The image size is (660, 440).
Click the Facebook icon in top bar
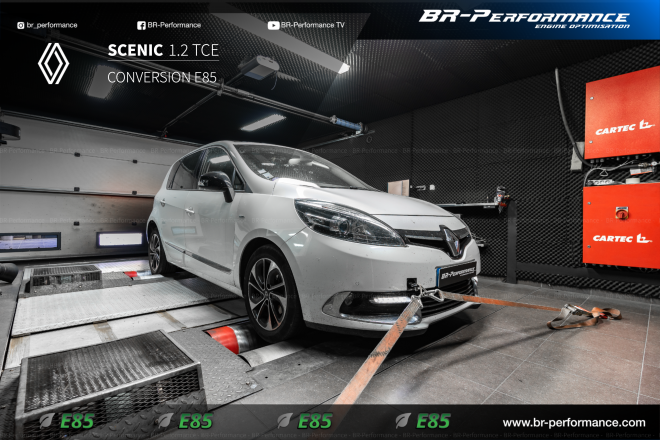coord(140,25)
